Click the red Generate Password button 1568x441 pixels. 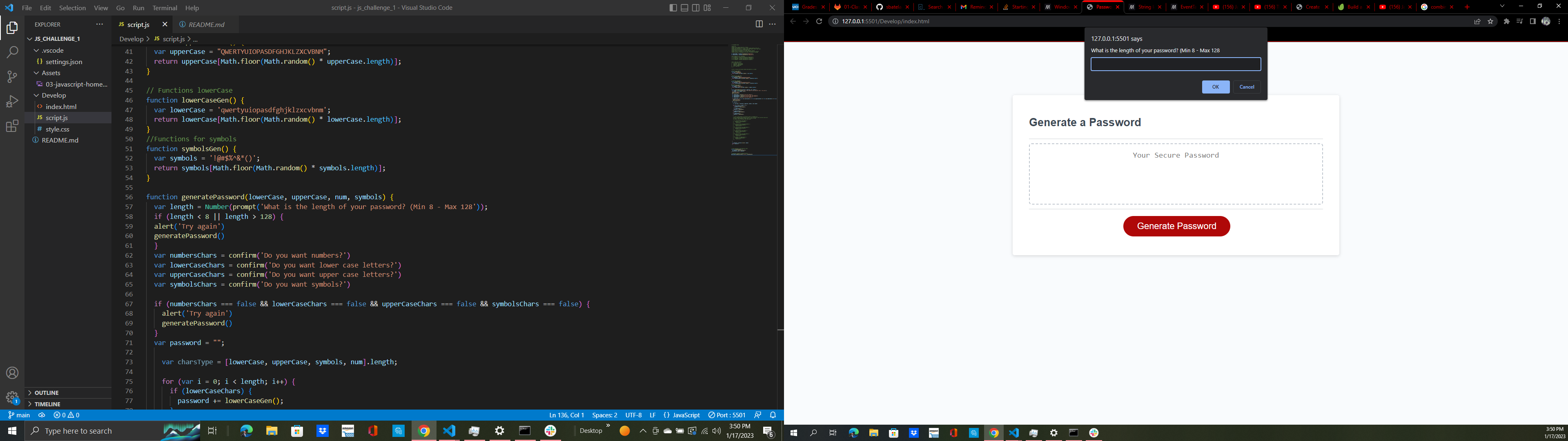[1176, 226]
